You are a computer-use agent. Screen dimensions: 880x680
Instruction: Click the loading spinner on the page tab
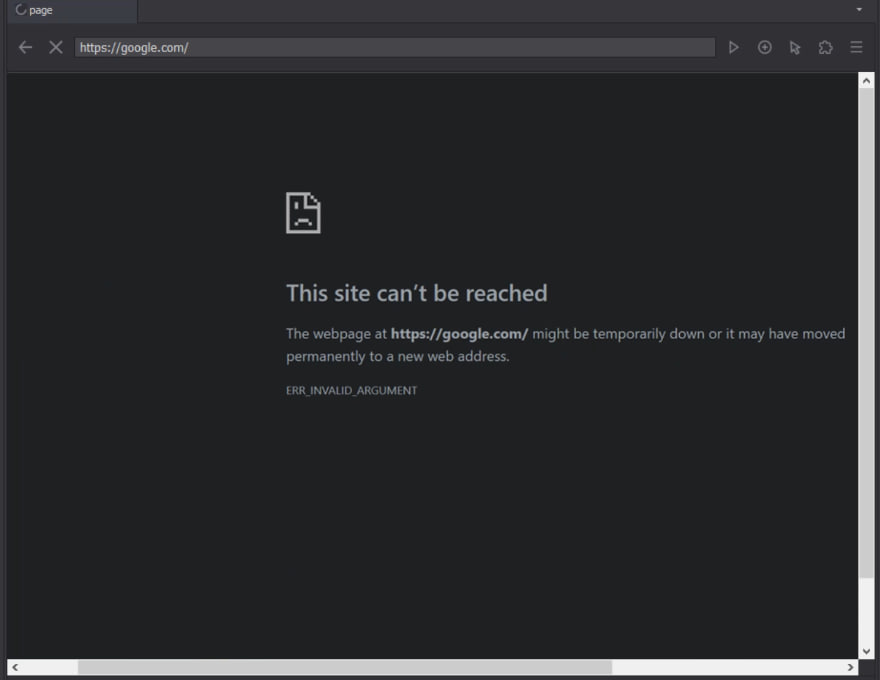click(21, 10)
